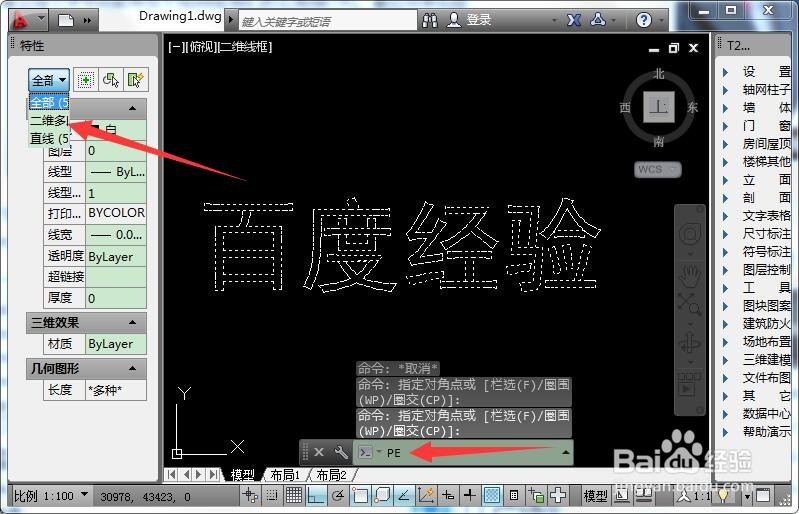Screen dimensions: 799x514
Task: Click the 打印样式 BYCOLOR value
Action: [116, 213]
